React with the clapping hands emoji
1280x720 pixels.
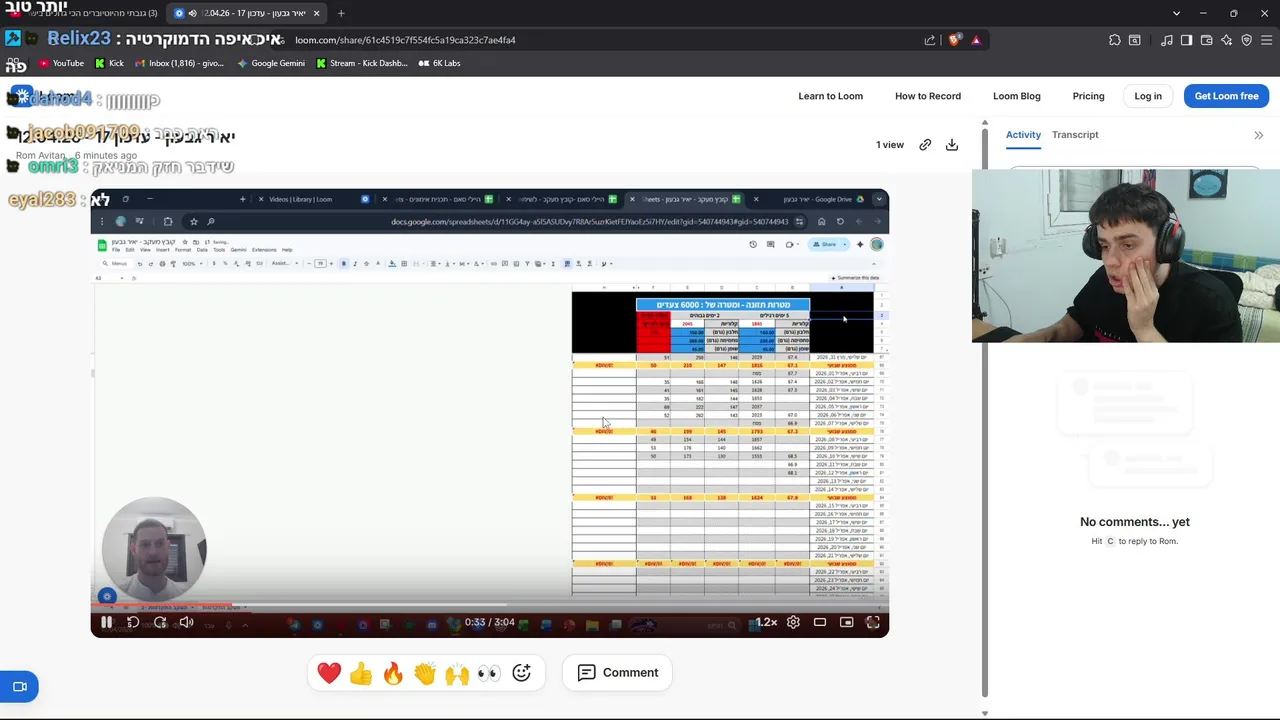(425, 673)
